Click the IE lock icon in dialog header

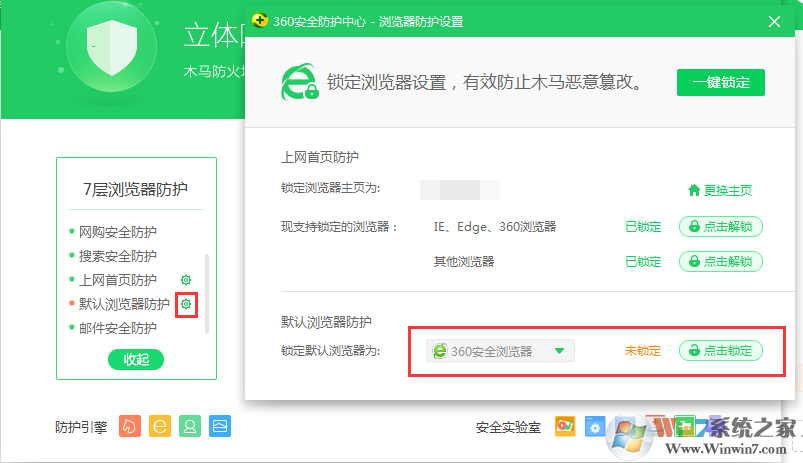[x=300, y=82]
